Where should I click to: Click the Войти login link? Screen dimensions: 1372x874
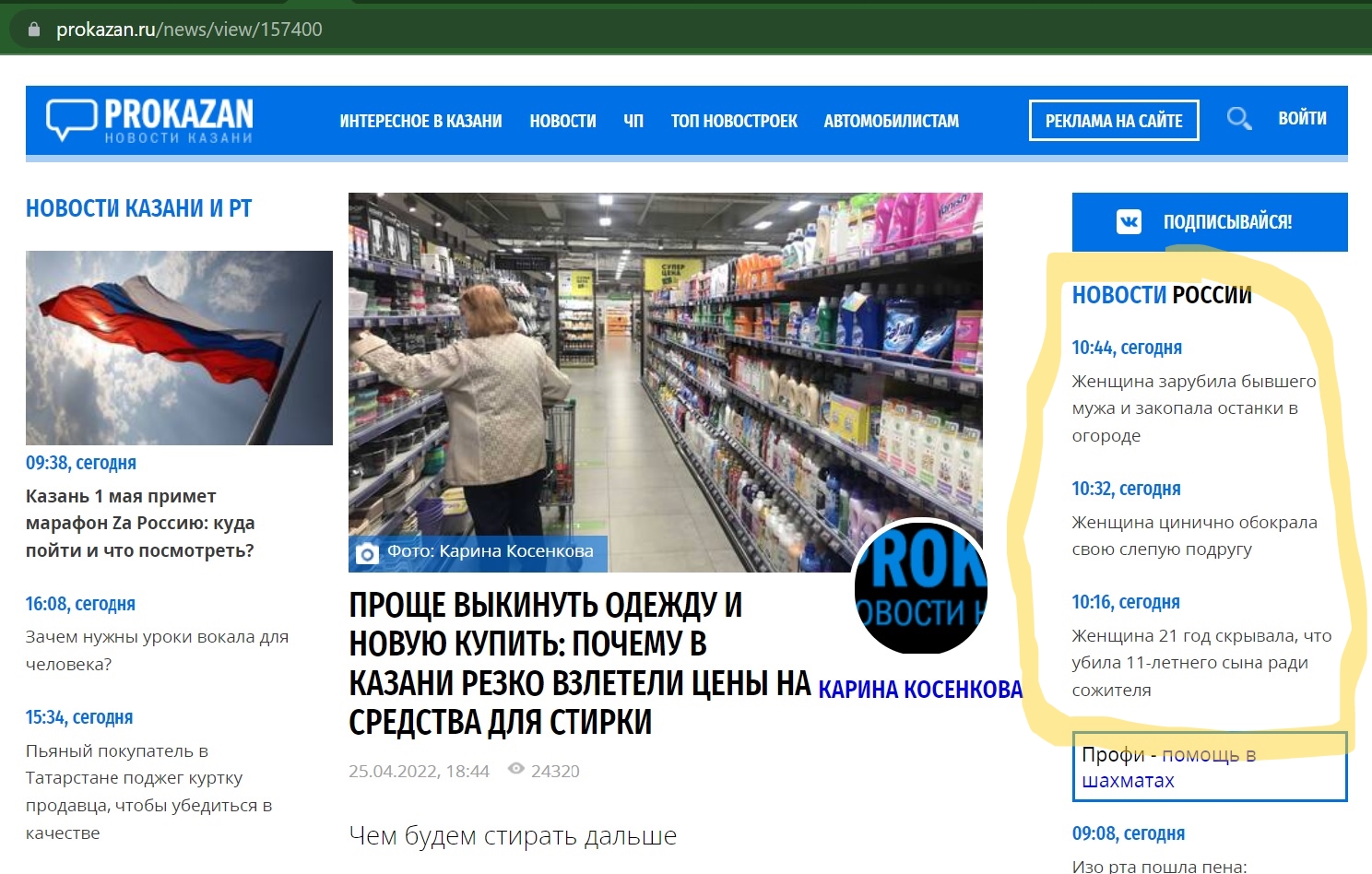[x=1301, y=119]
